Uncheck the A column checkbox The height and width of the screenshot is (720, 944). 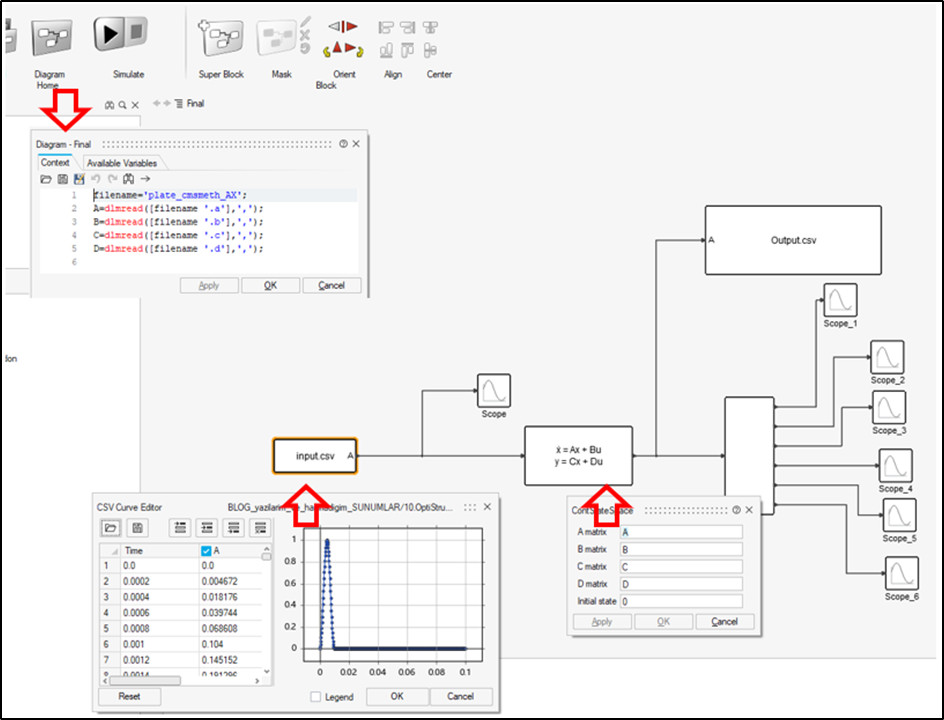[206, 551]
